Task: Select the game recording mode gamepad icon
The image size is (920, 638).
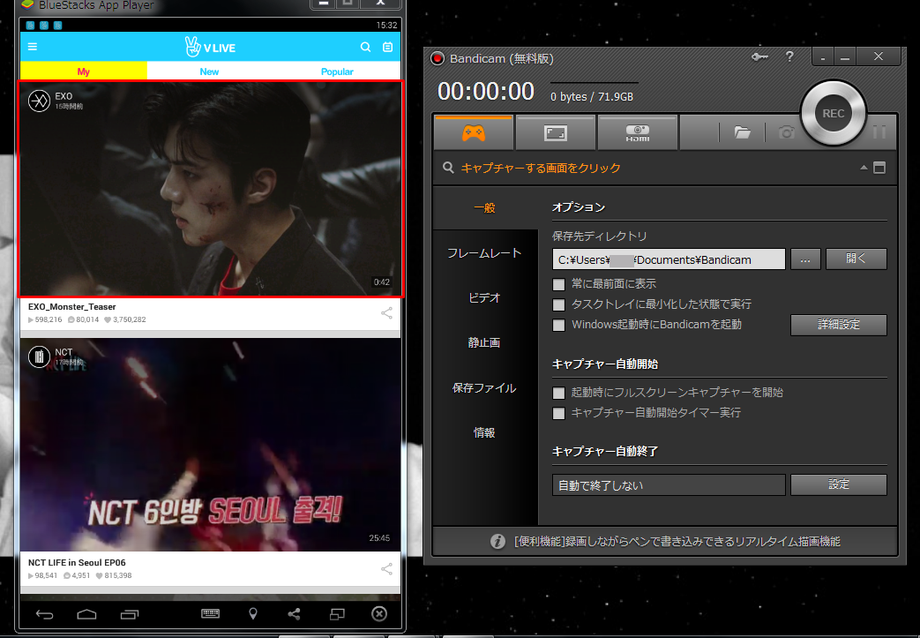Action: point(473,132)
